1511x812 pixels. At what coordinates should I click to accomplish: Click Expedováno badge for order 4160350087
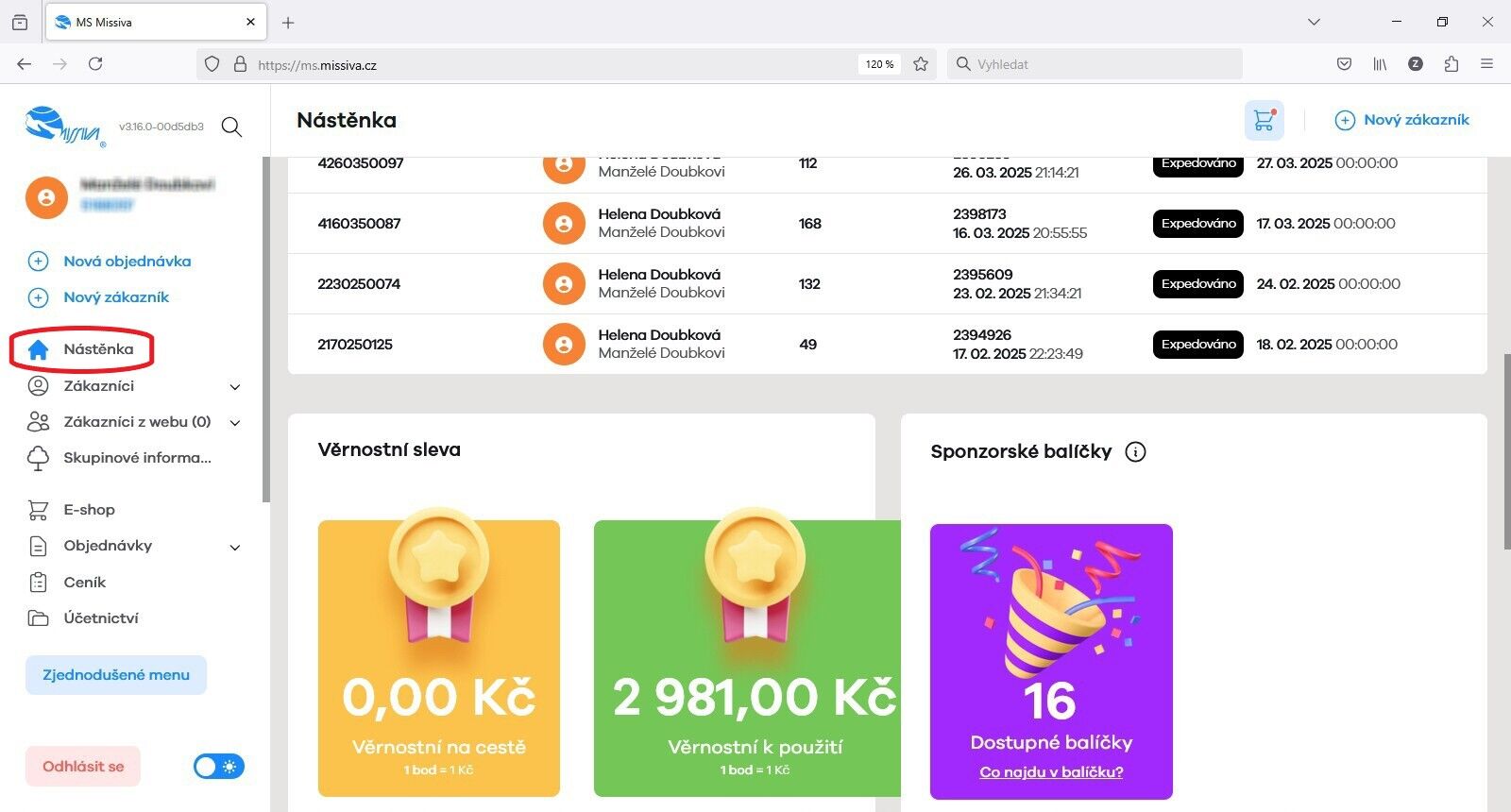coord(1198,224)
